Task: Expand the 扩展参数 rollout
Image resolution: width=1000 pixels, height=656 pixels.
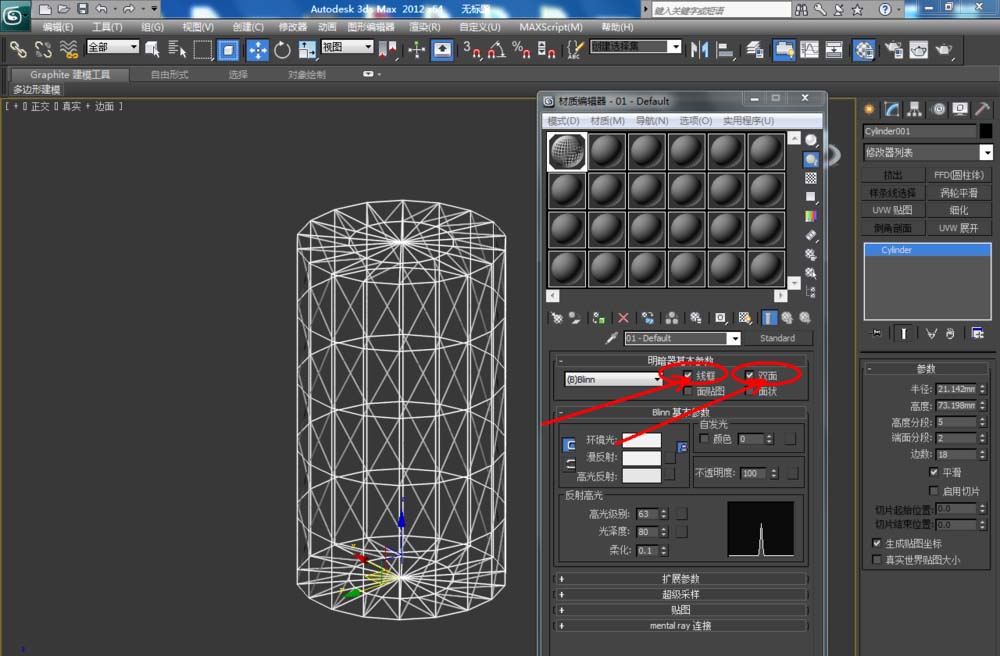Action: [x=680, y=579]
